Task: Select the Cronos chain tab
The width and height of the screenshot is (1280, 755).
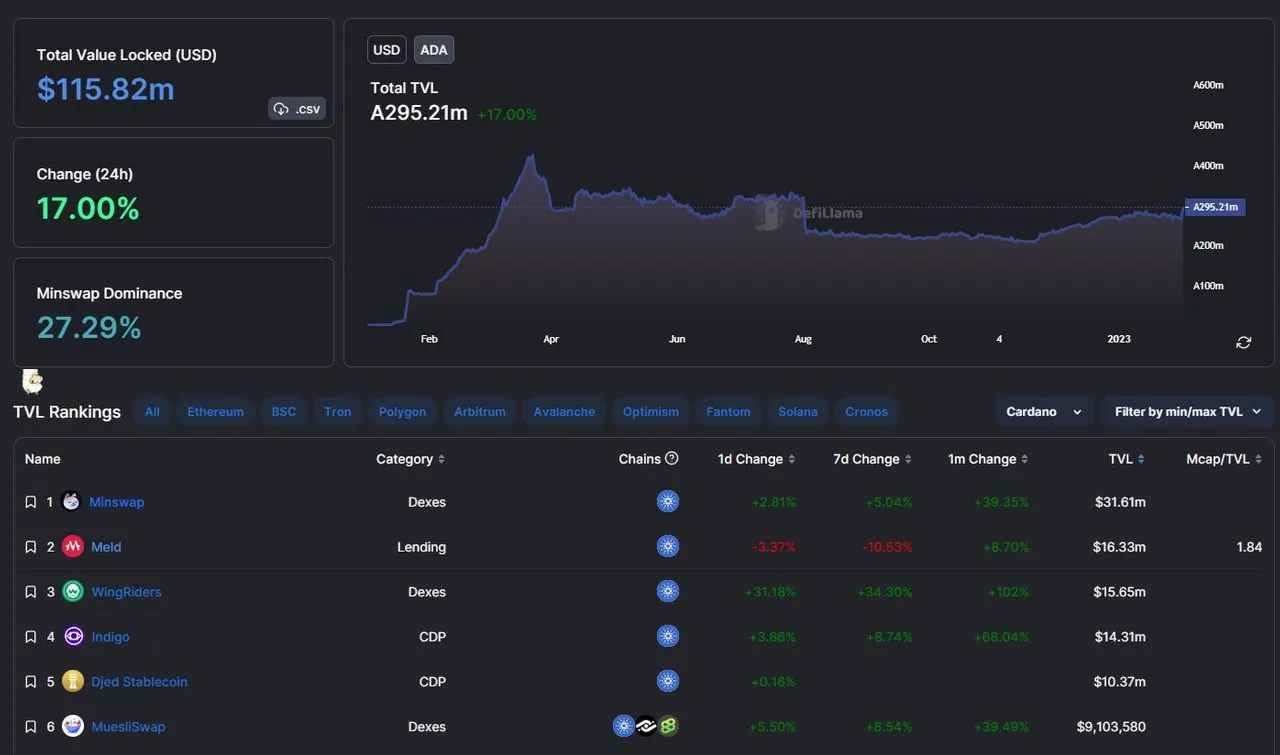Action: [866, 412]
